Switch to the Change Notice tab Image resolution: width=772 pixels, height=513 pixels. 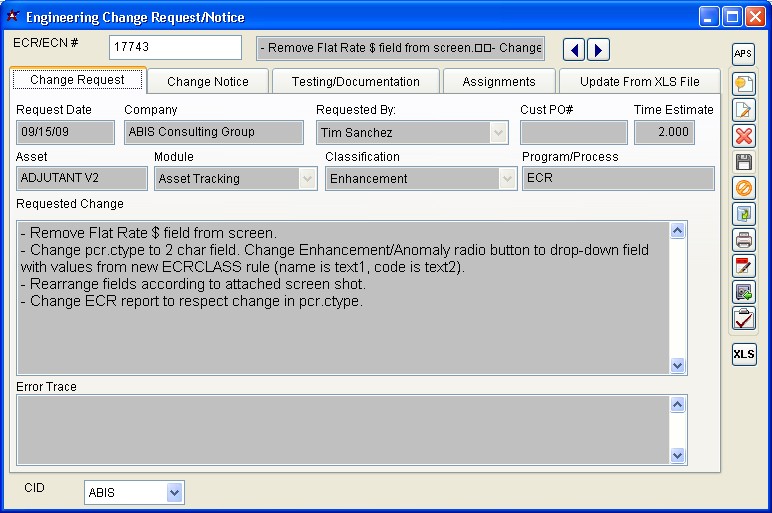[x=208, y=82]
